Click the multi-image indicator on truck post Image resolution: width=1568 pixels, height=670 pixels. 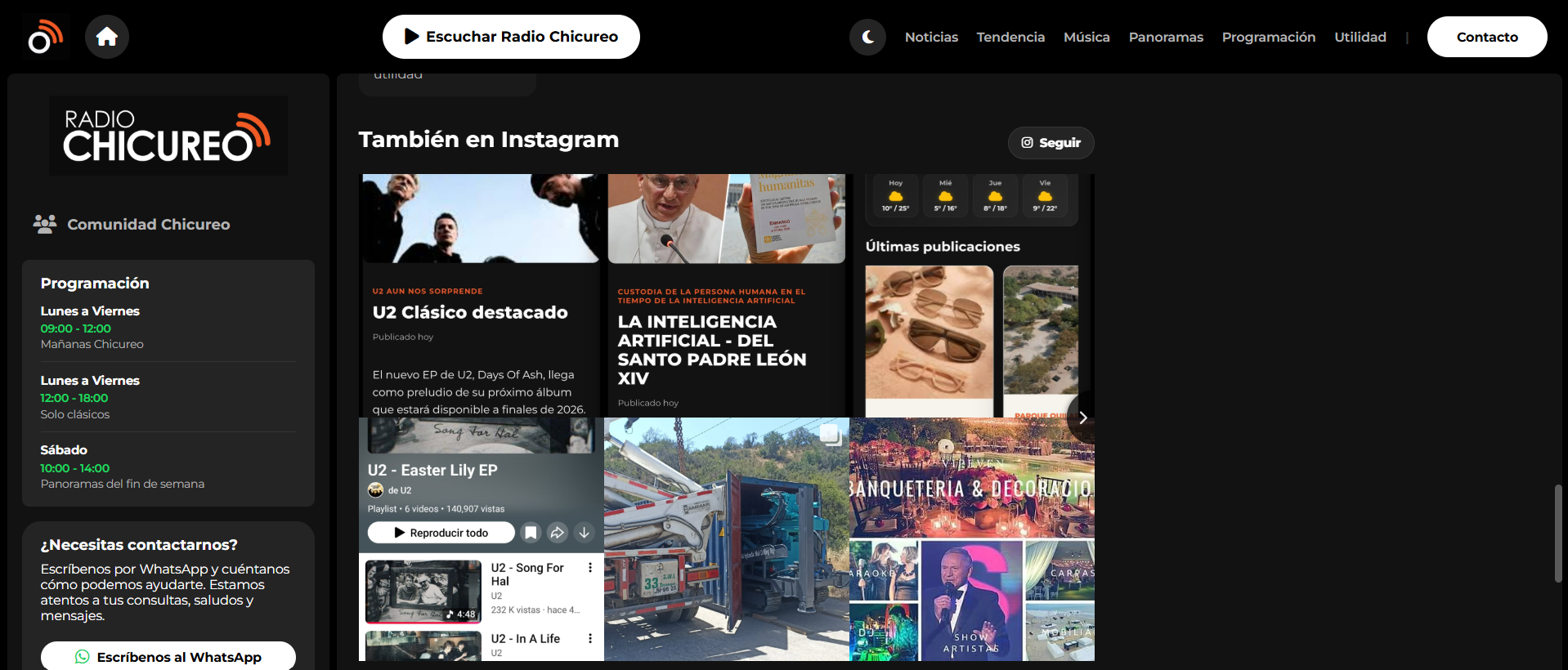831,435
